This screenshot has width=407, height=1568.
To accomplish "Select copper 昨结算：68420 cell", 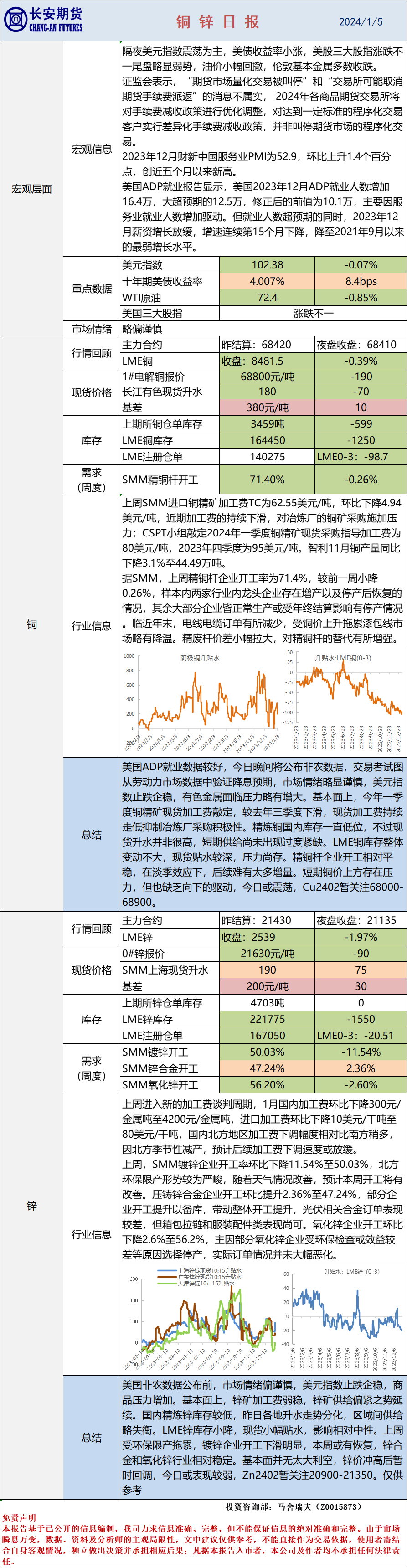I will (x=267, y=345).
